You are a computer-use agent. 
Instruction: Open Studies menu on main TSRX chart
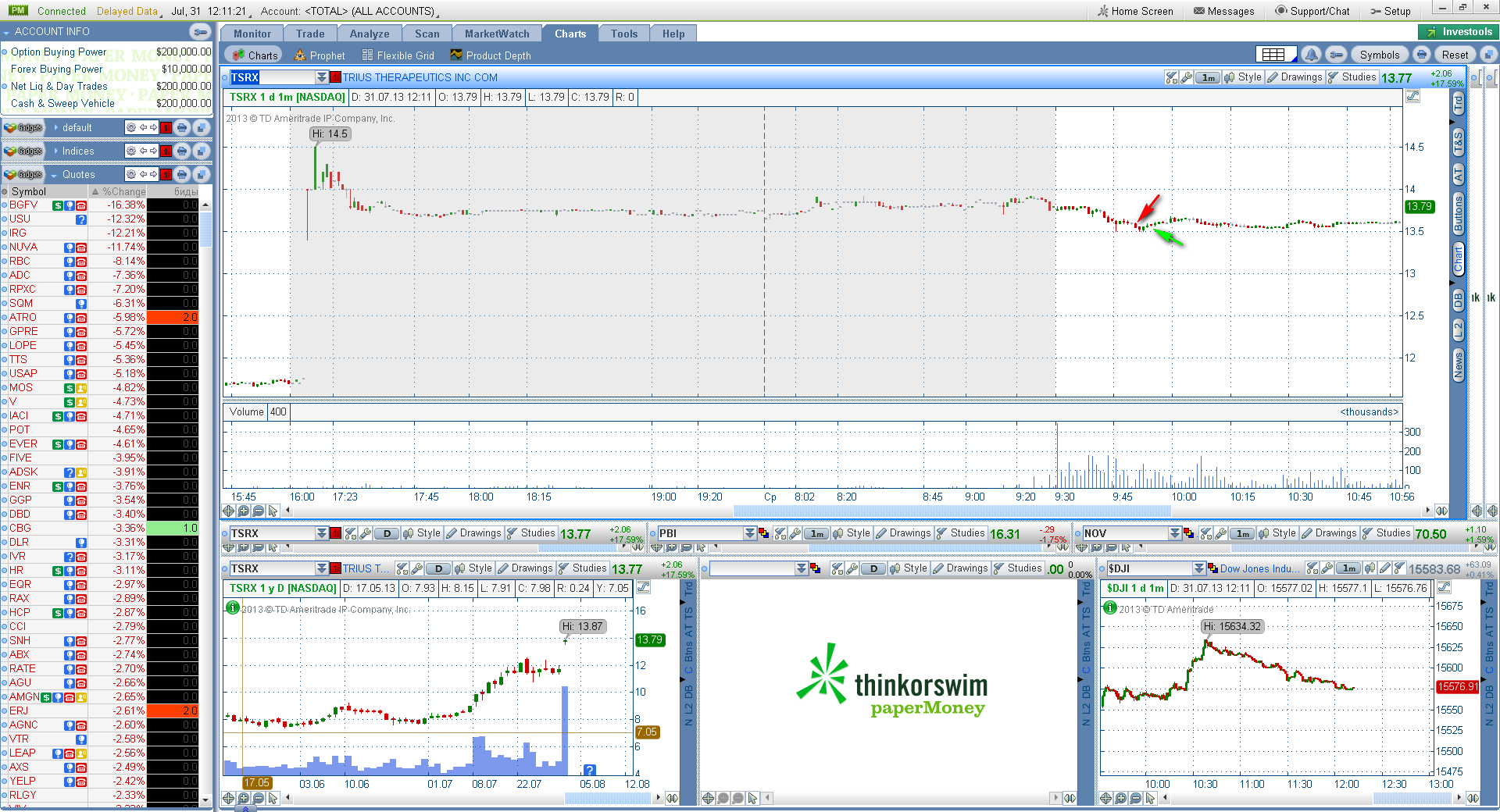[1352, 77]
